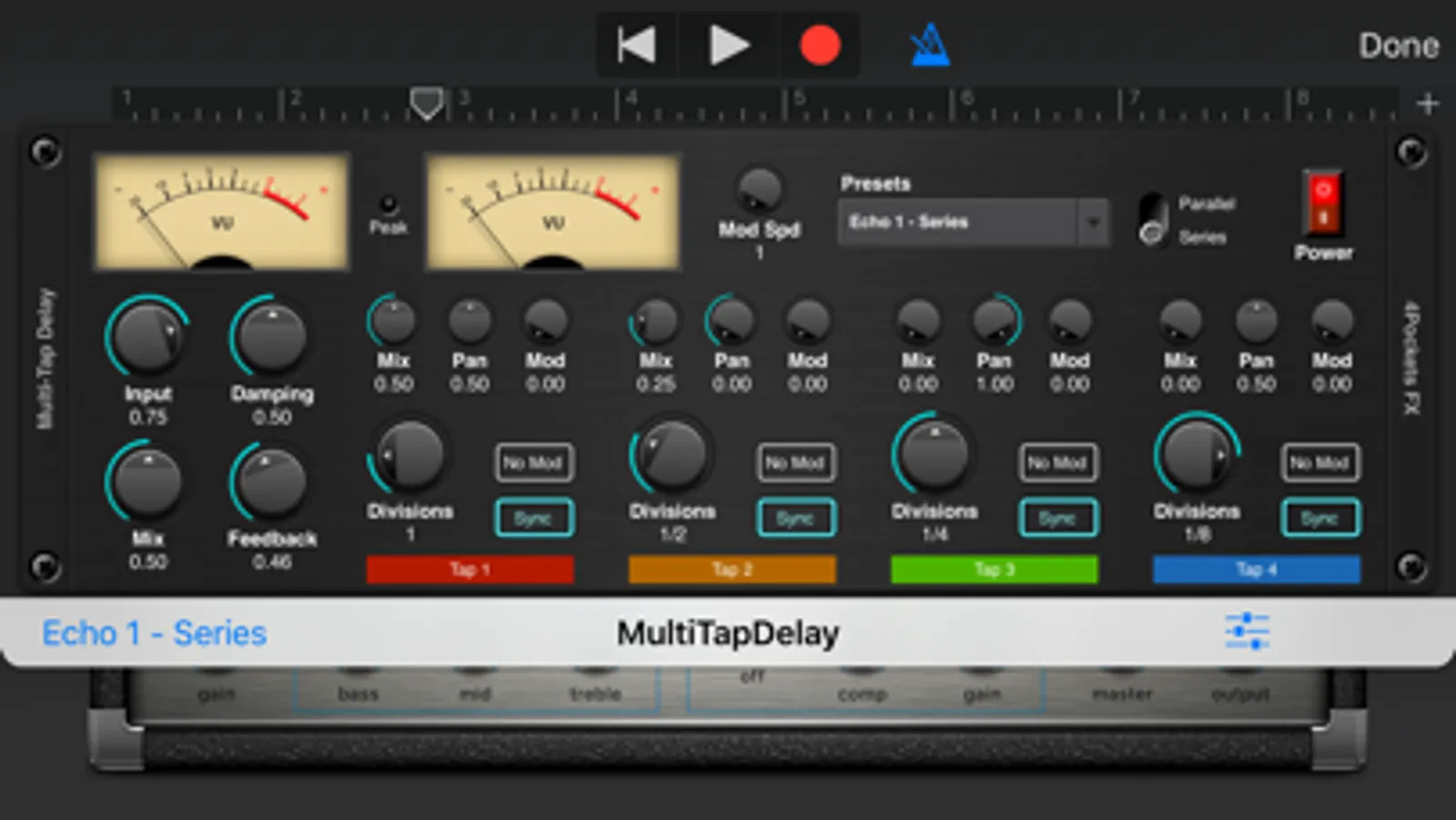Click the Tap 4 Divisions knob

(x=1196, y=456)
